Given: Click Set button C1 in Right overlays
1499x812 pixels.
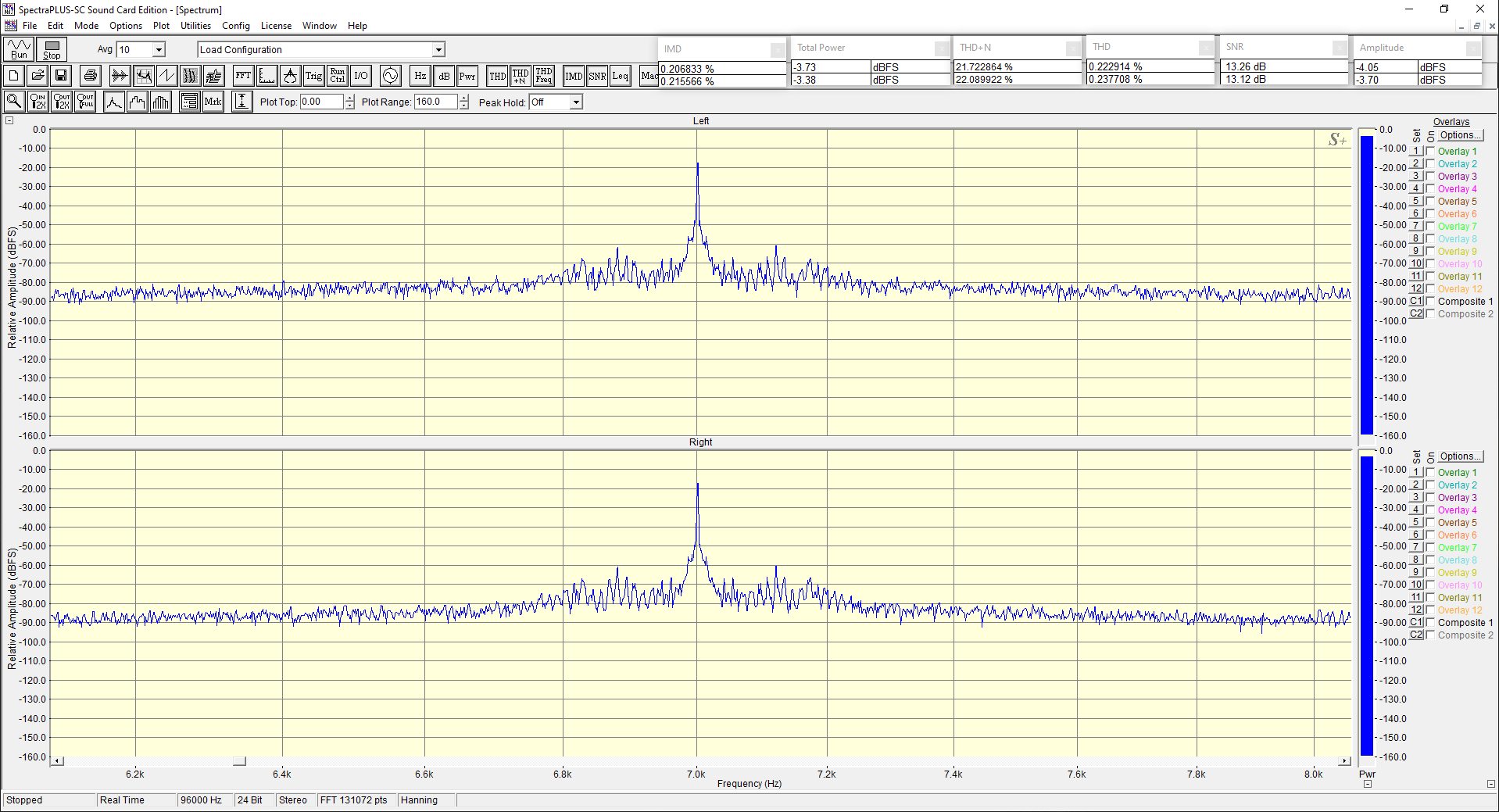Looking at the screenshot, I should coord(1416,622).
